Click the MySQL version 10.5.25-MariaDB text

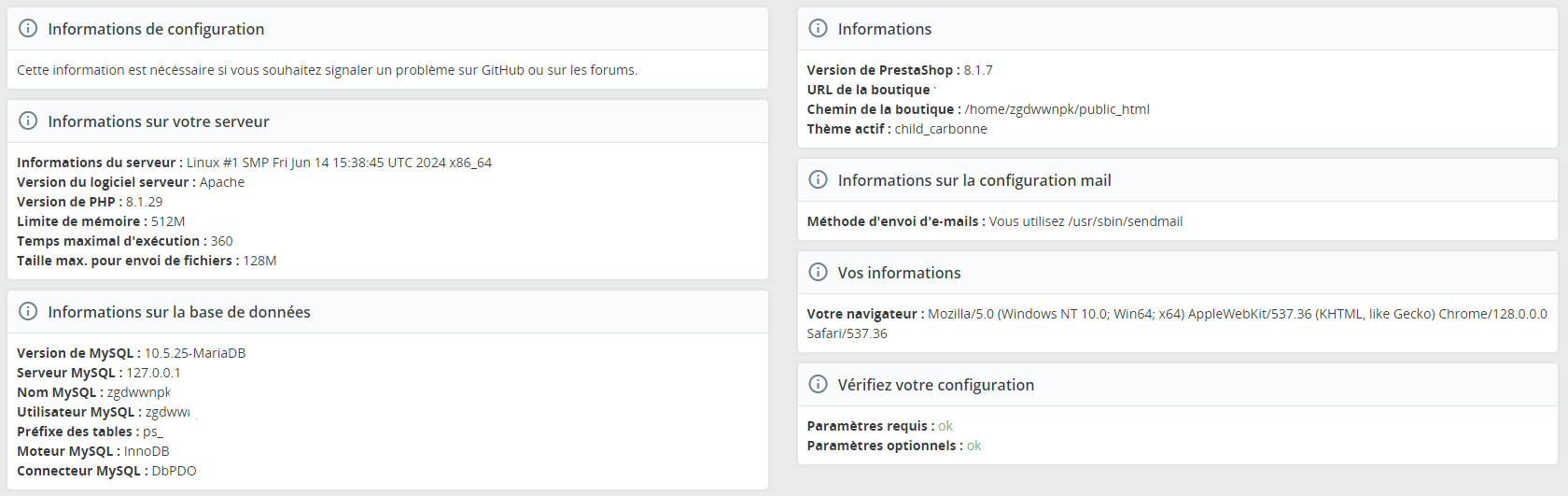point(195,353)
